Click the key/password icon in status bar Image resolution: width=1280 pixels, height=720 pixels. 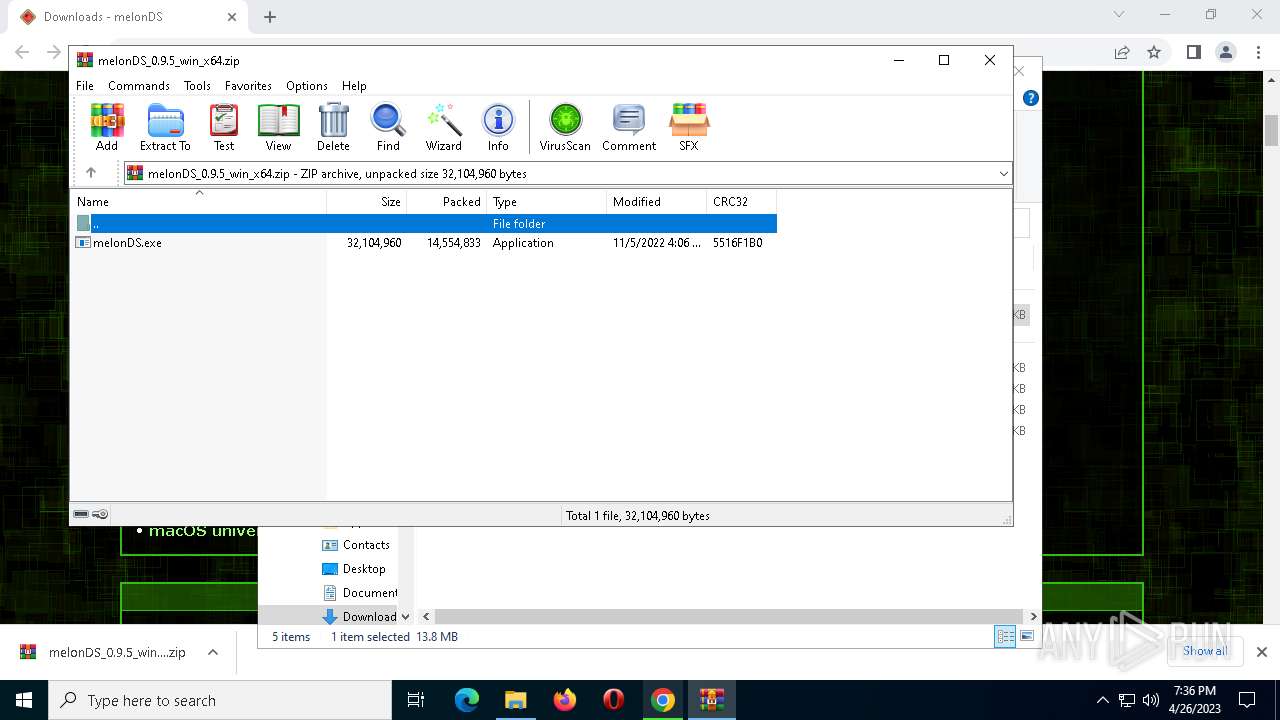point(100,514)
